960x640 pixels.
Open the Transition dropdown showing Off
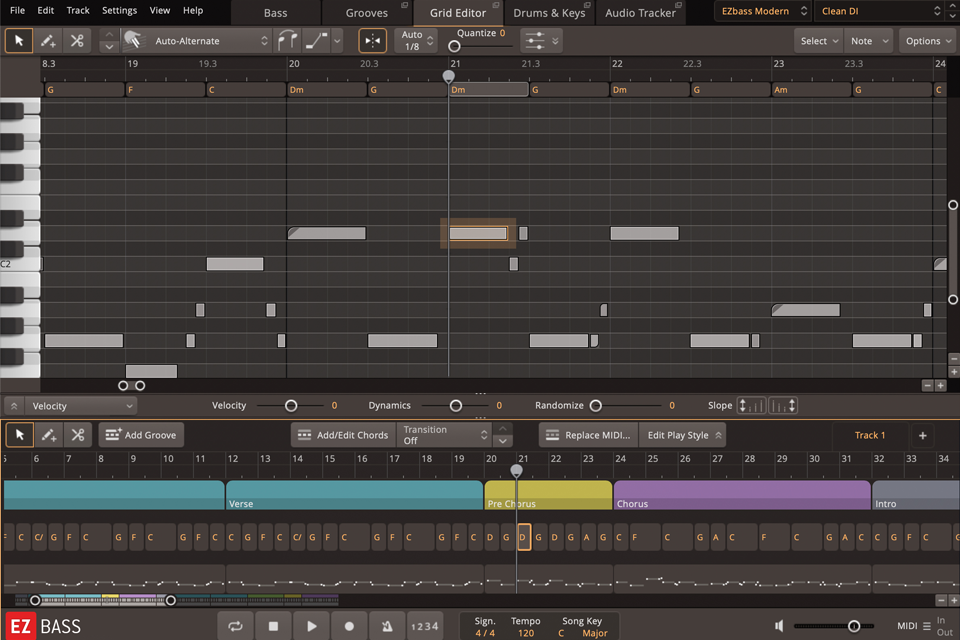[x=445, y=434]
